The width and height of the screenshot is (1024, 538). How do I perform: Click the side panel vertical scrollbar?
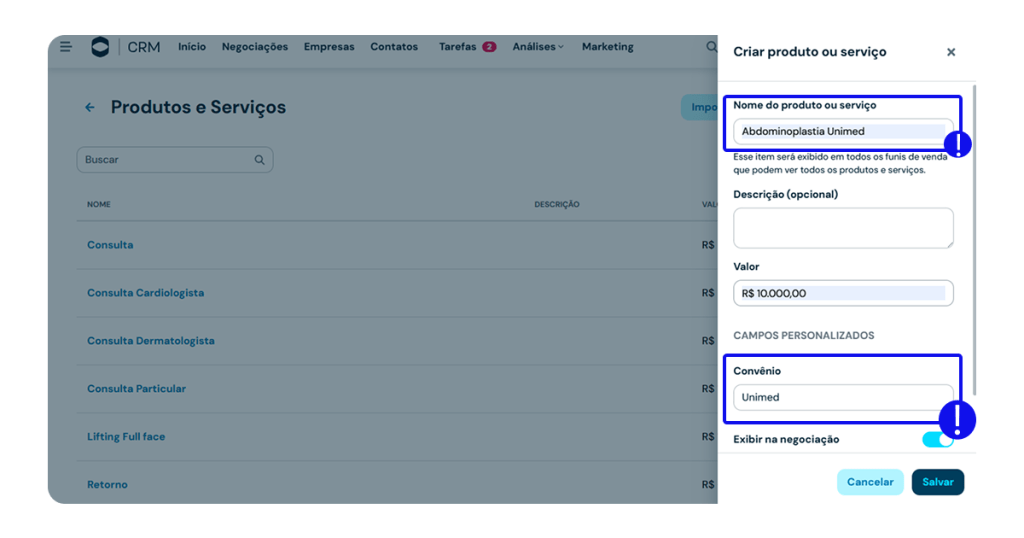click(974, 240)
